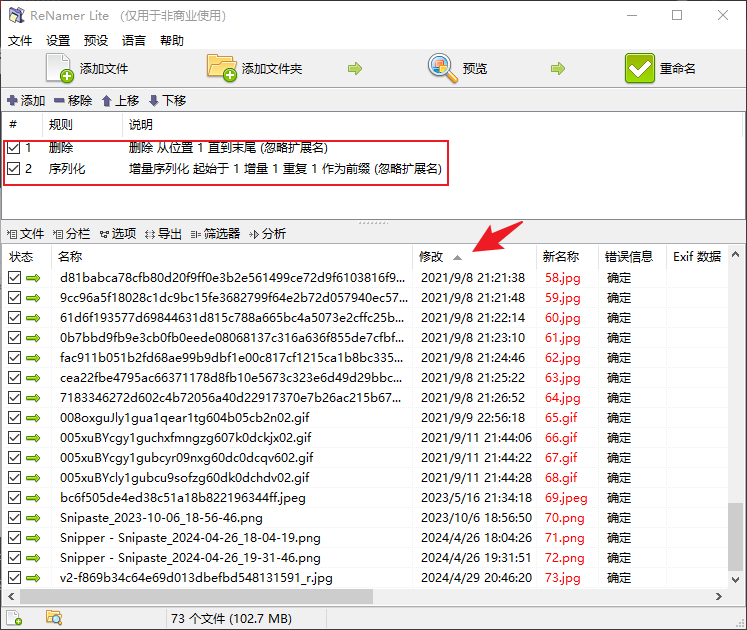This screenshot has width=747, height=630.
Task: Open the 筛选器 (Filters) dropdown
Action: coord(215,234)
